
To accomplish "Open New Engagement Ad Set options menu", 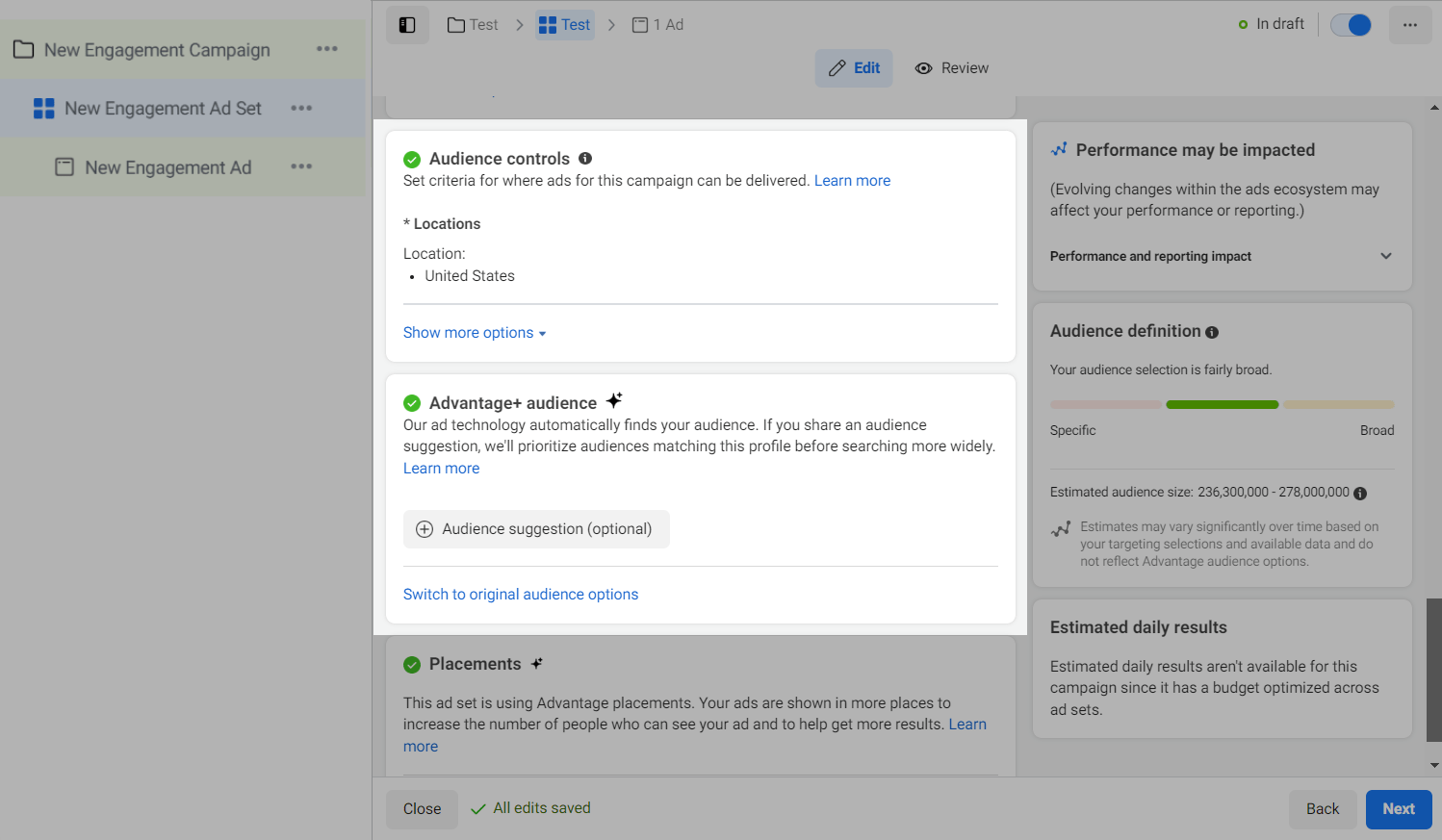I will (301, 108).
